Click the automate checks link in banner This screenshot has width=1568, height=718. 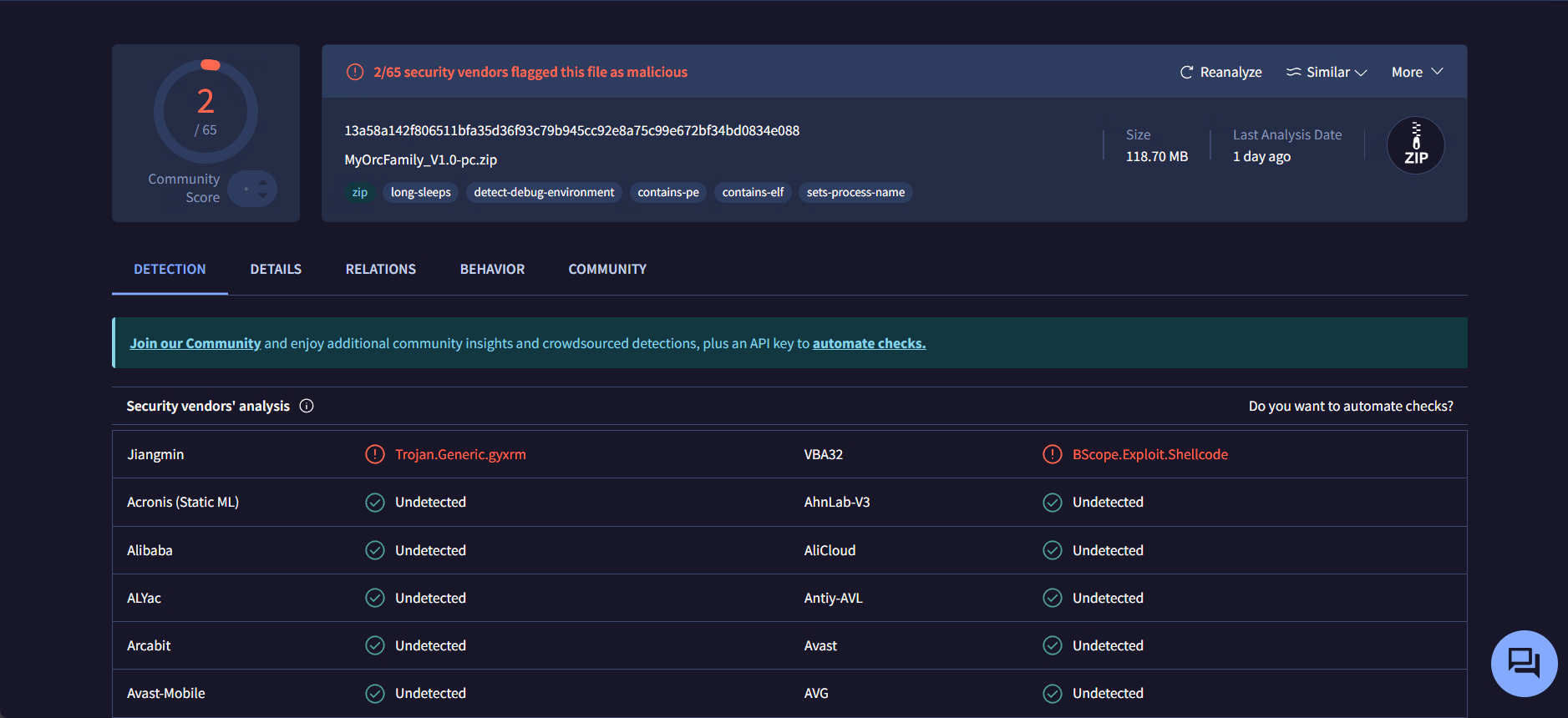point(869,343)
